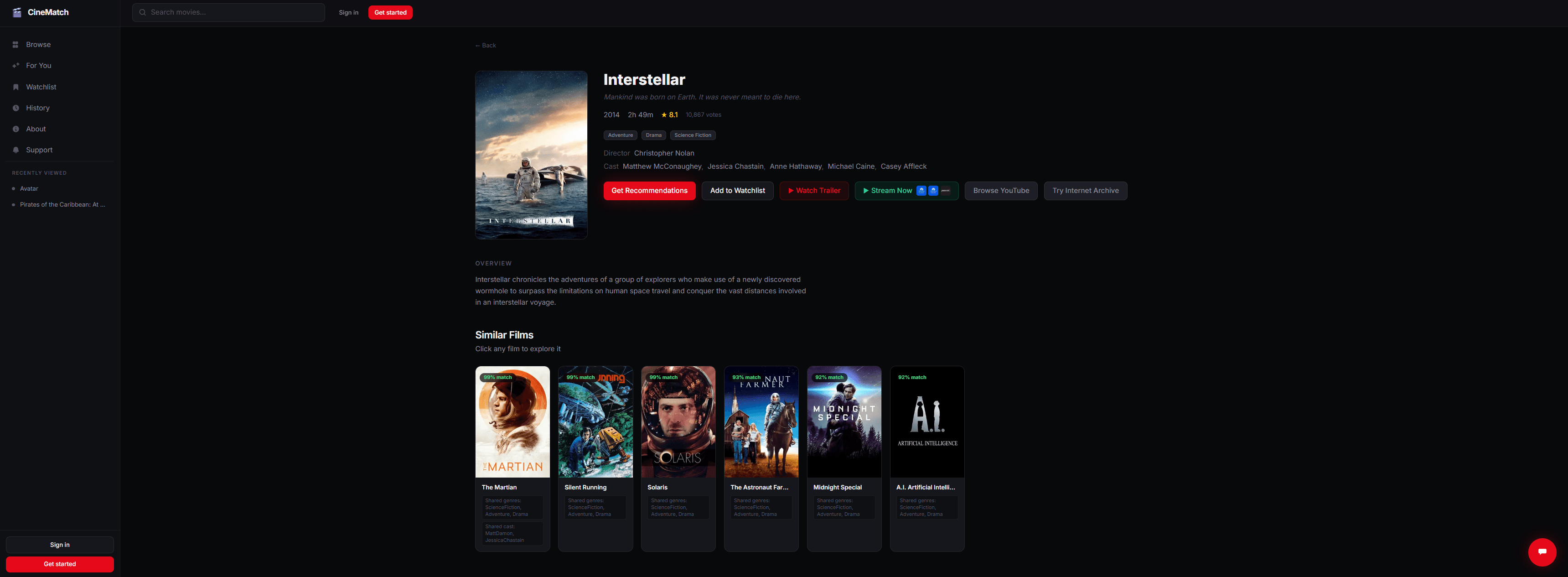Viewport: 1568px width, 577px height.
Task: Focus the Search movies input field
Action: coord(228,12)
